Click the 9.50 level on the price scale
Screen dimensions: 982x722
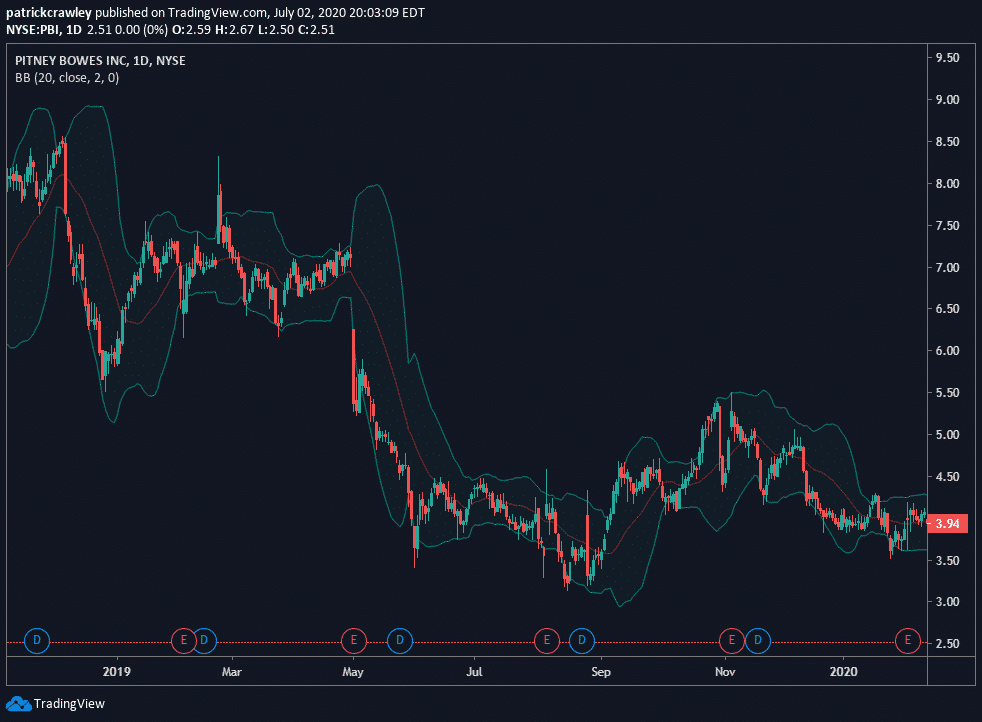948,58
